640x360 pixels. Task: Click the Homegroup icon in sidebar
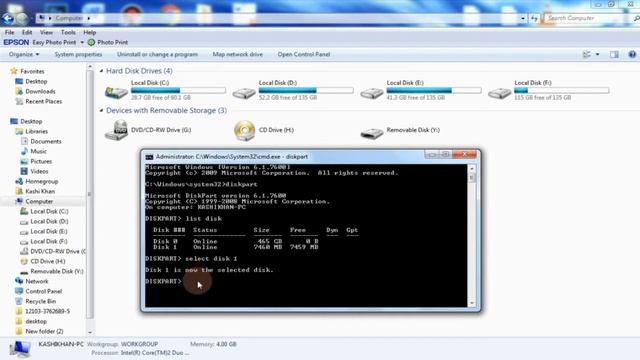(x=19, y=181)
